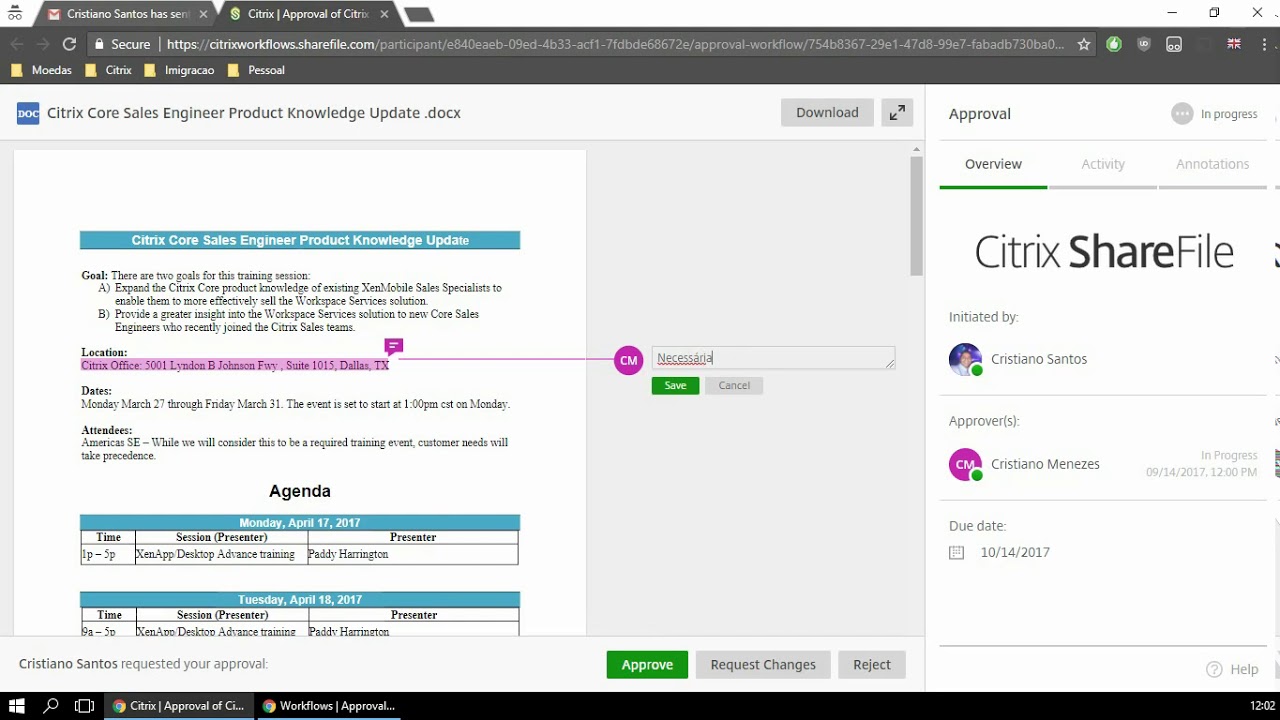The width and height of the screenshot is (1280, 720).
Task: Save the annotation comment
Action: click(x=675, y=385)
